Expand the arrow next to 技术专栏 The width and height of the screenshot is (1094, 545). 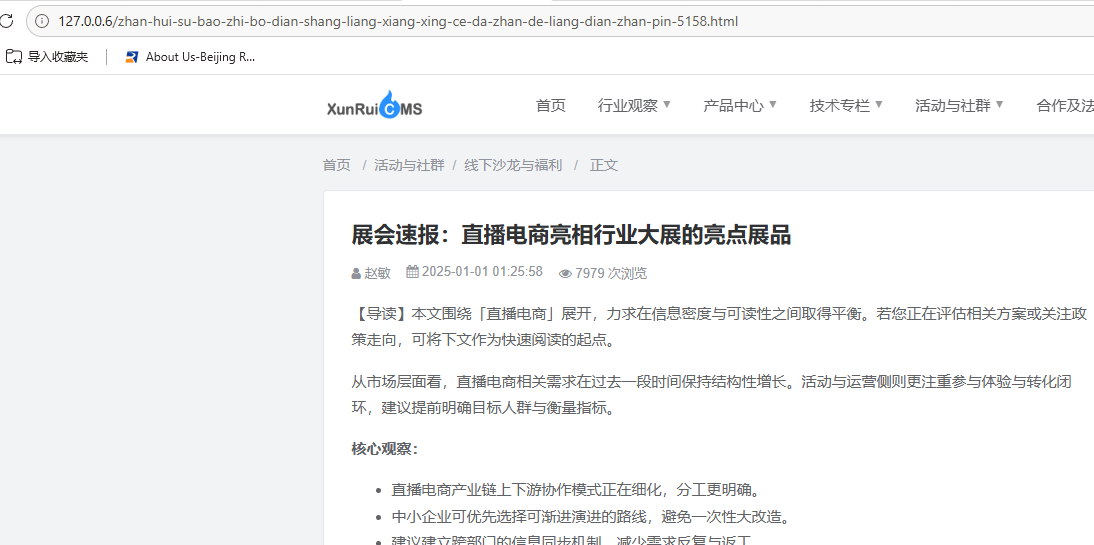coord(878,105)
